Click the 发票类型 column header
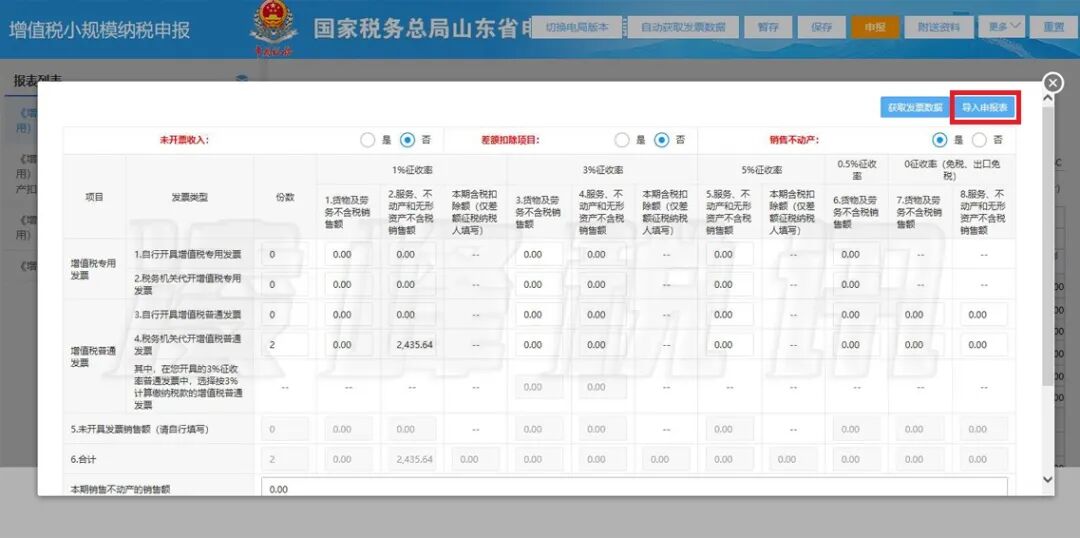 189,197
